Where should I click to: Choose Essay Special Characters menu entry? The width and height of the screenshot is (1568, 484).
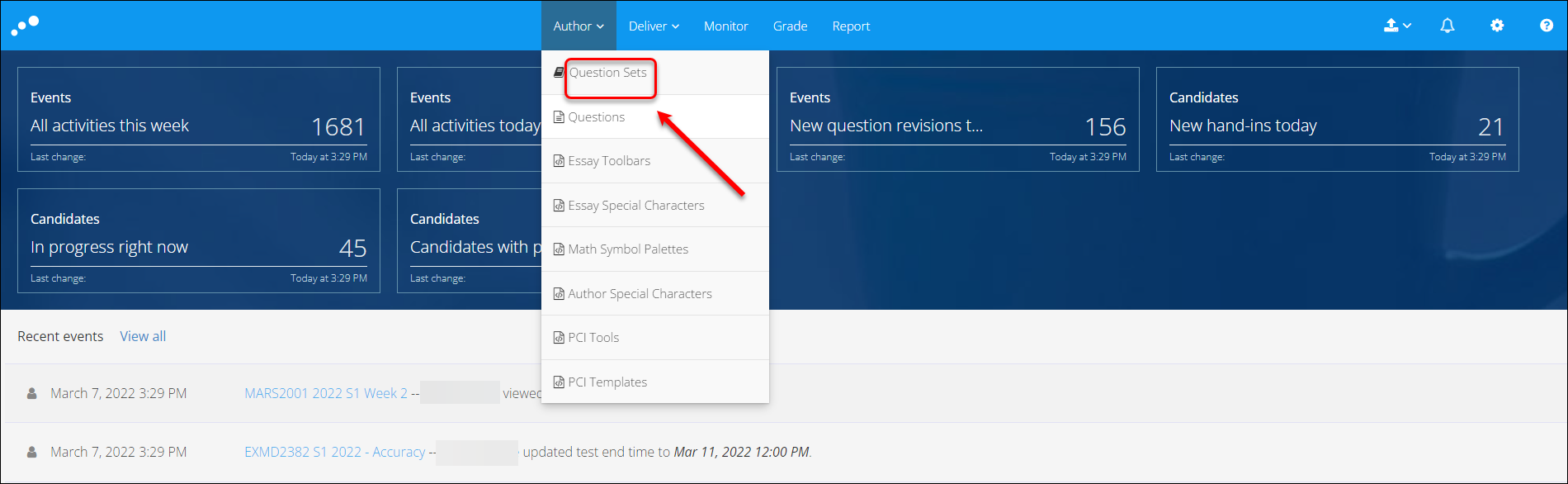click(x=655, y=206)
